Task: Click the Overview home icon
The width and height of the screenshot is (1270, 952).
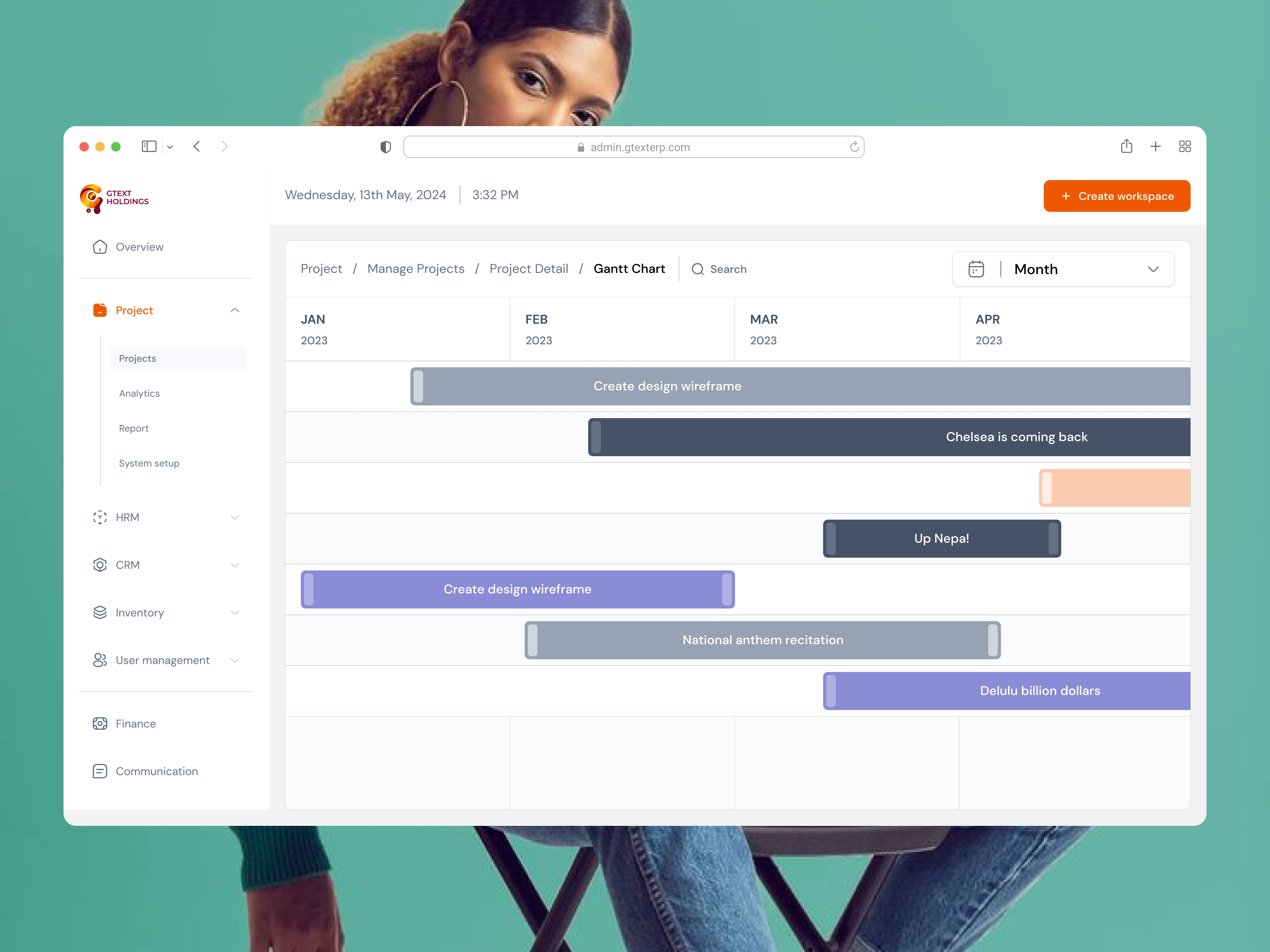Action: (x=100, y=247)
